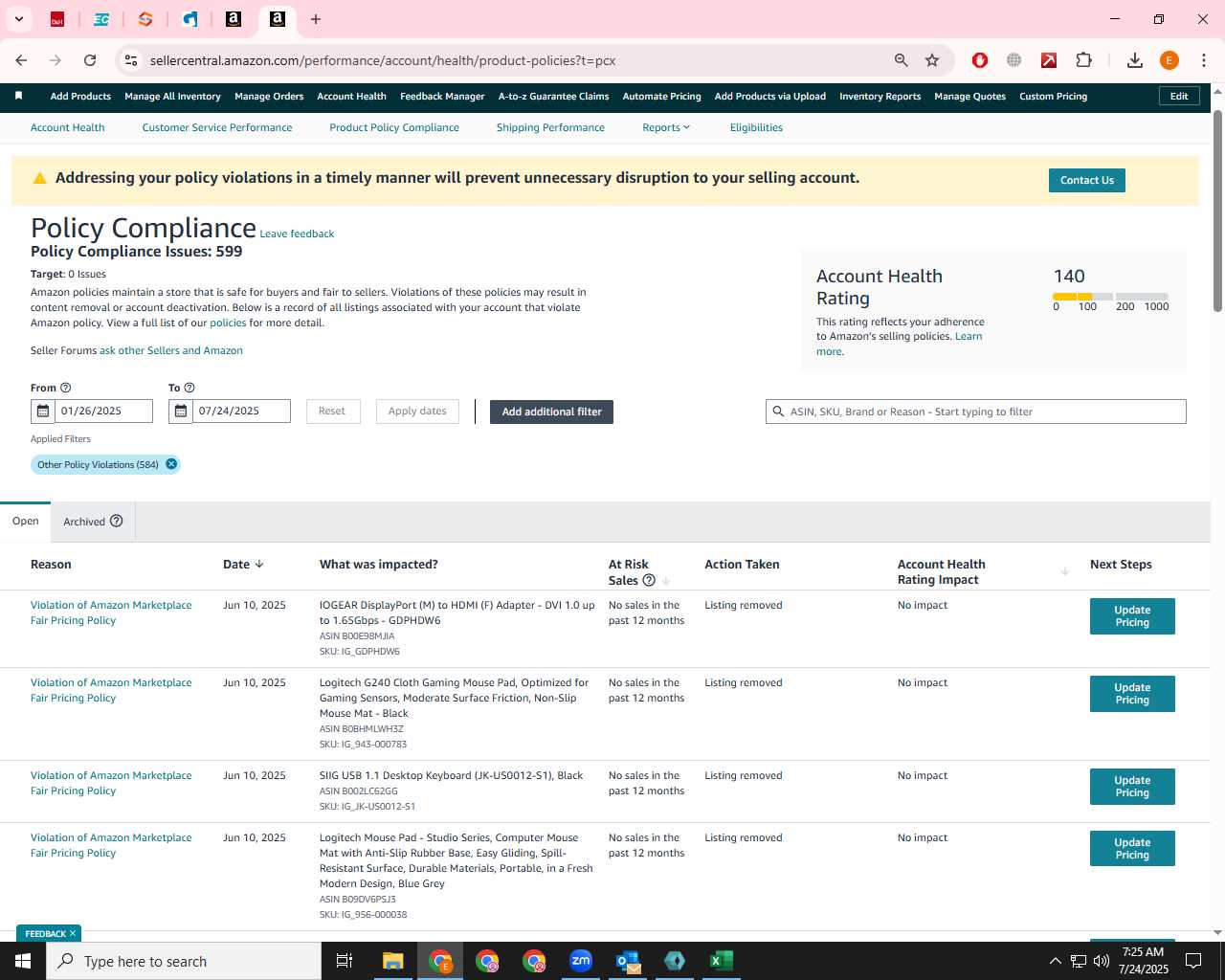Click ask other Sellers and Amazon link
The image size is (1225, 980).
[x=171, y=350]
